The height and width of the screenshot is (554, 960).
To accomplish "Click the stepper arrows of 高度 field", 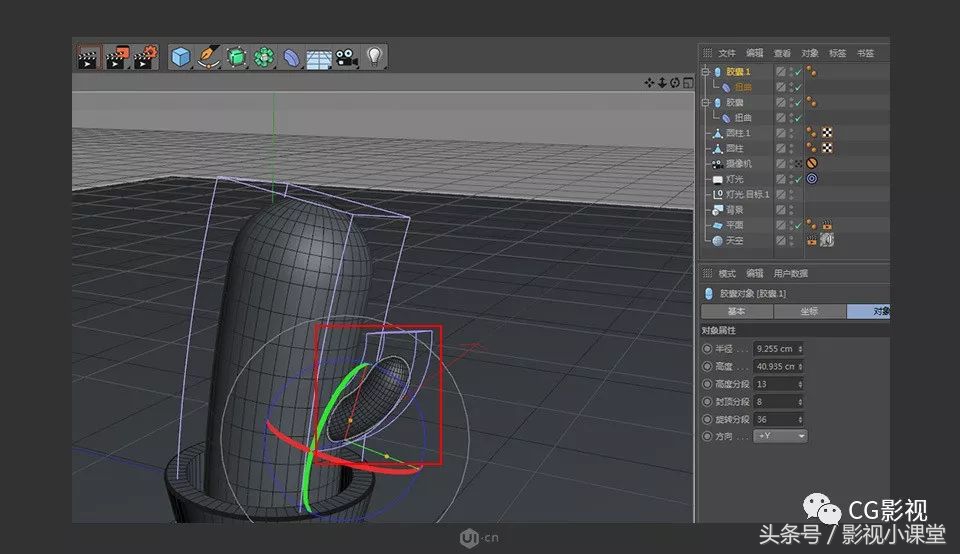I will tap(800, 367).
